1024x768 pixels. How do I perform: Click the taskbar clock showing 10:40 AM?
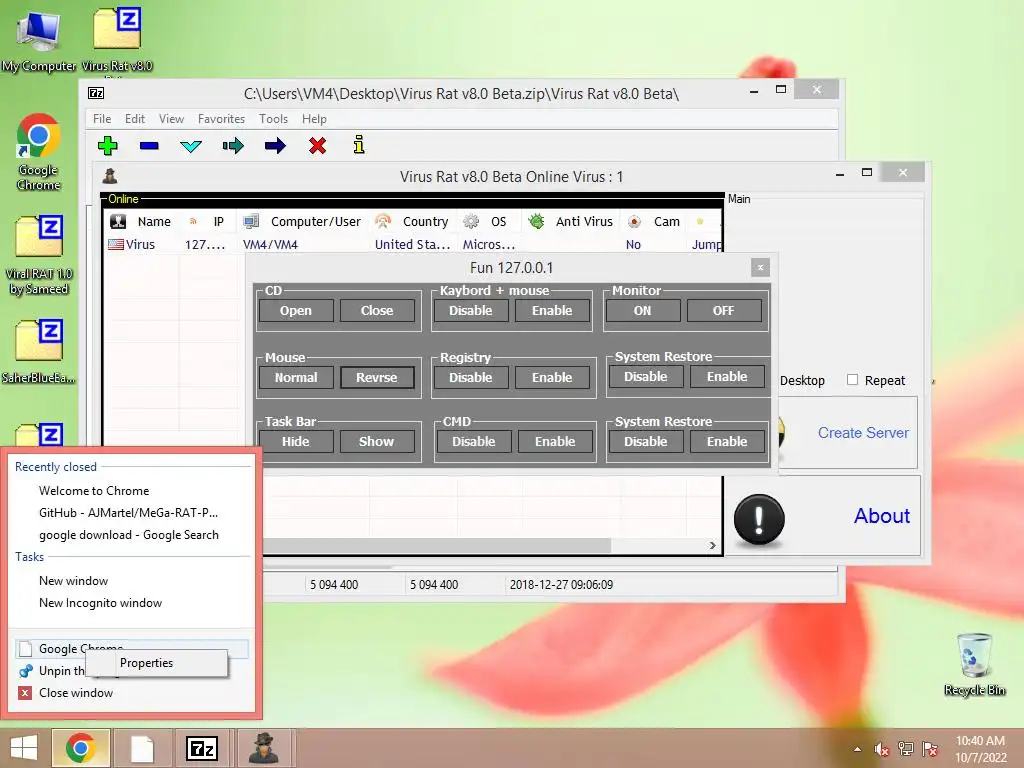pyautogui.click(x=980, y=748)
